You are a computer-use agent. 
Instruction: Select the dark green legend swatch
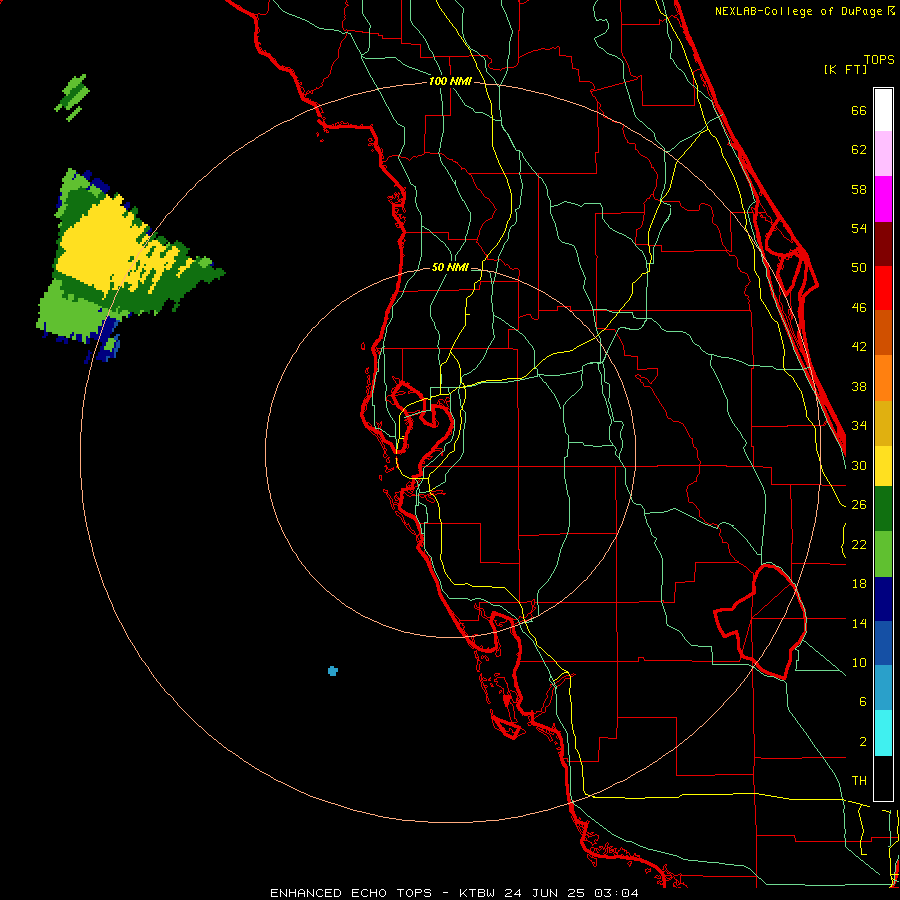coord(883,509)
